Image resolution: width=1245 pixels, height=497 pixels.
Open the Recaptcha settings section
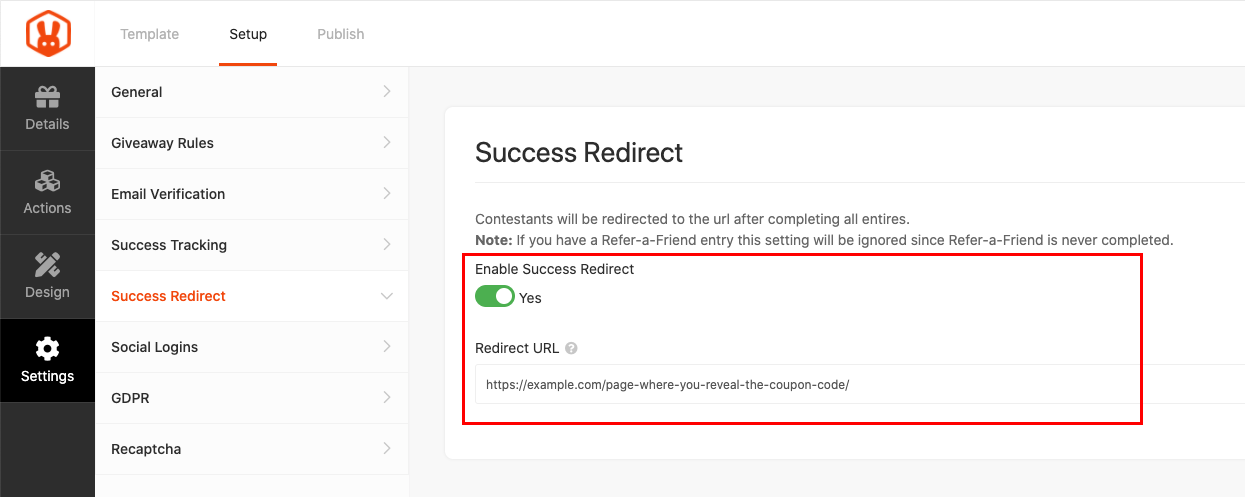pyautogui.click(x=146, y=449)
